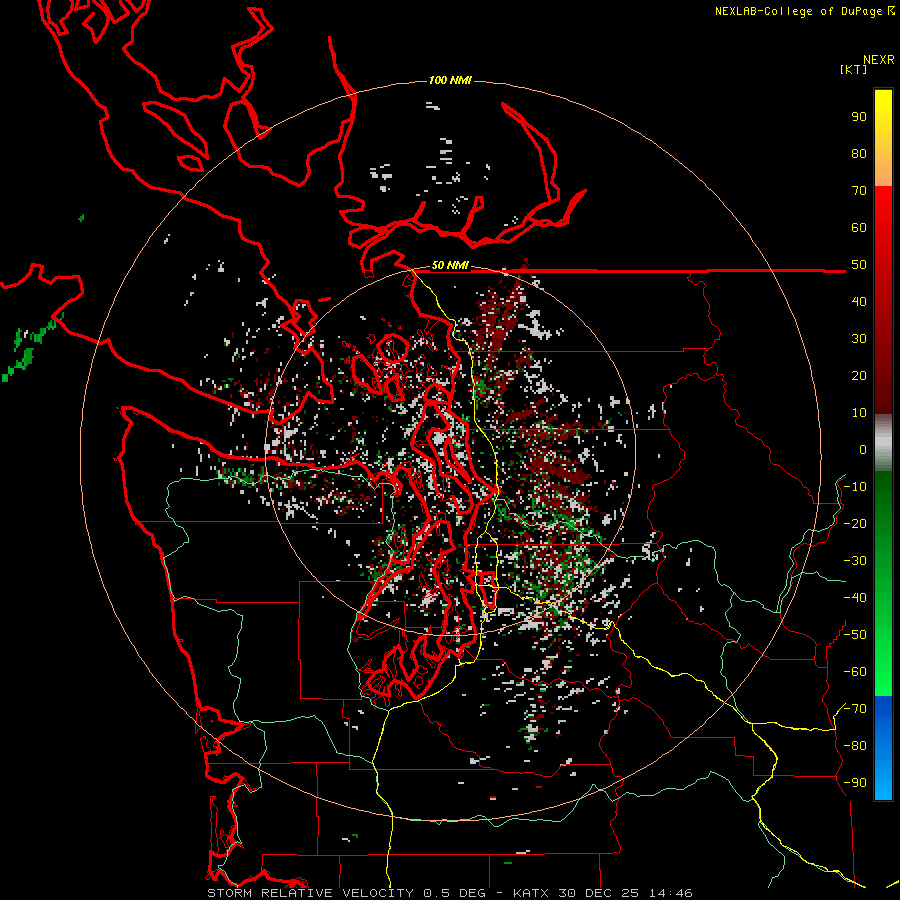This screenshot has width=900, height=900.
Task: Click the 100 NMI range ring label
Action: [x=450, y=80]
